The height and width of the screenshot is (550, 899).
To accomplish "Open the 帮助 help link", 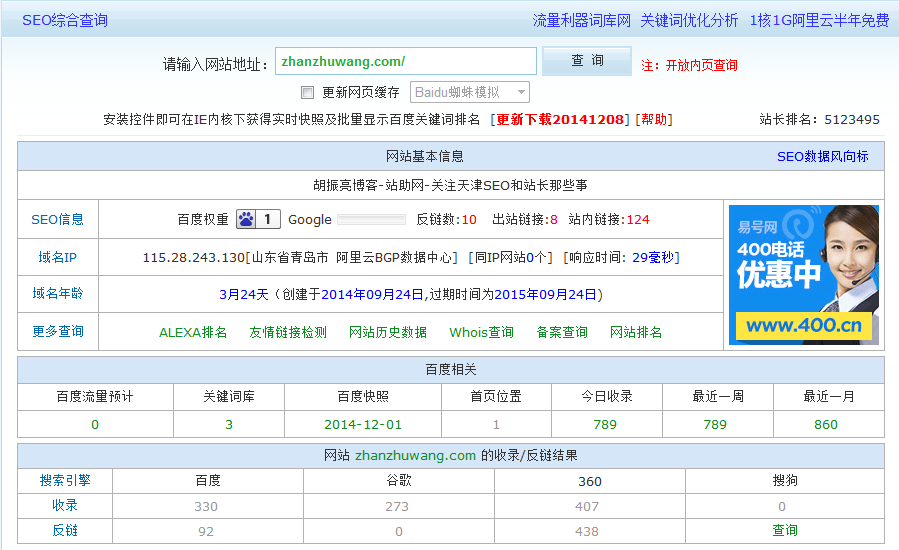I will click(x=655, y=120).
